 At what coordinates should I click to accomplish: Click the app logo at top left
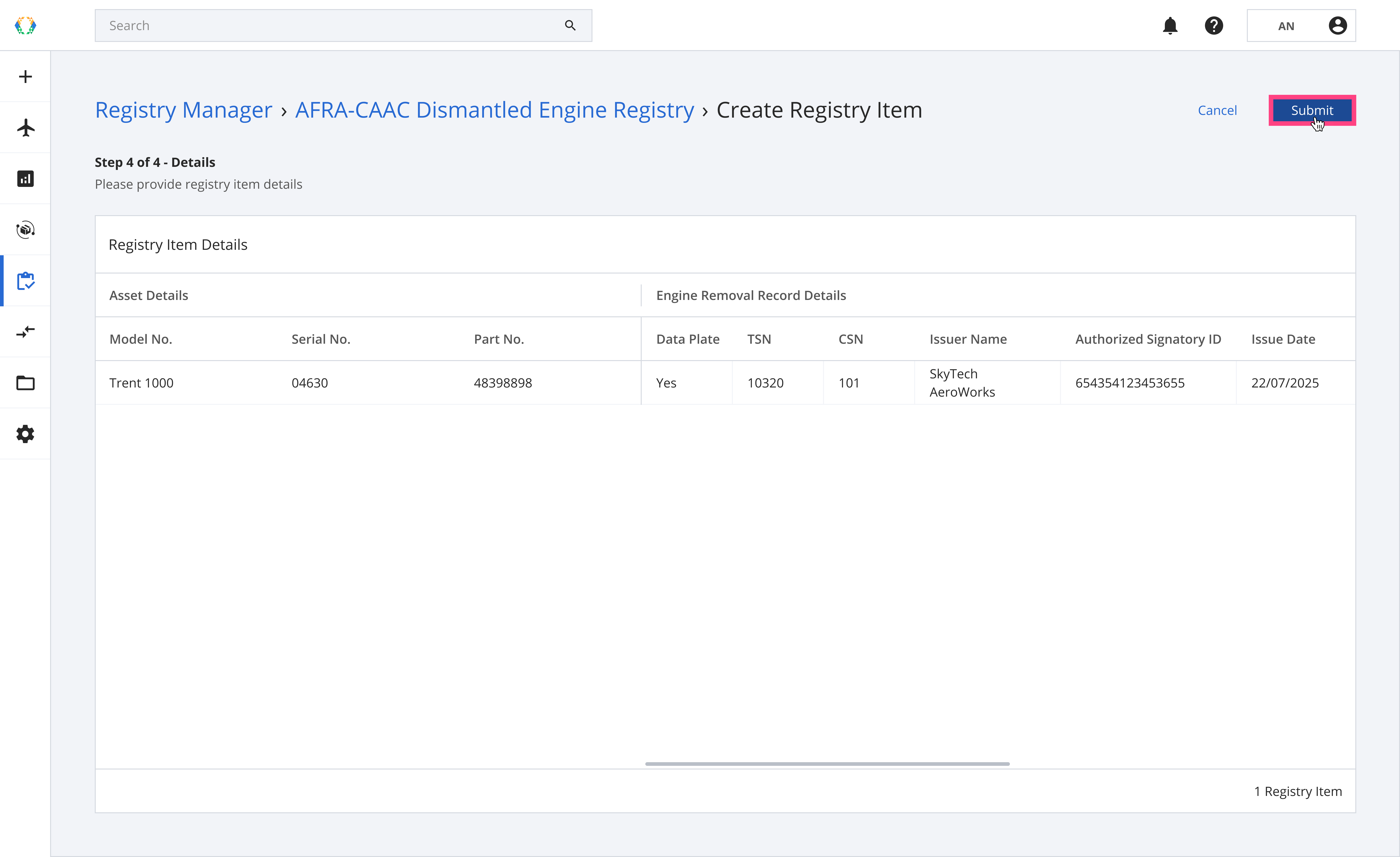tap(25, 26)
